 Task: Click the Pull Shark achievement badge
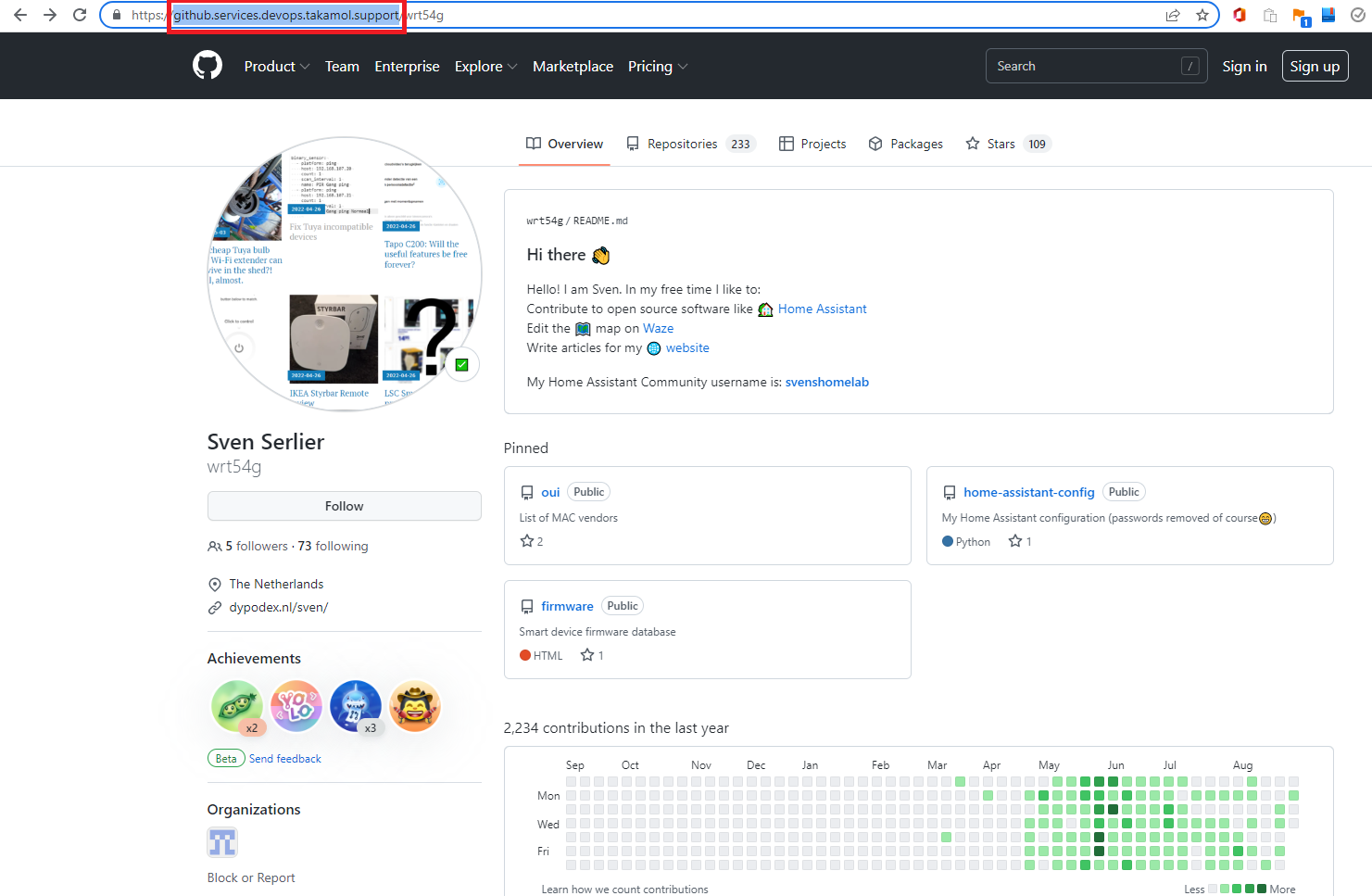[355, 705]
